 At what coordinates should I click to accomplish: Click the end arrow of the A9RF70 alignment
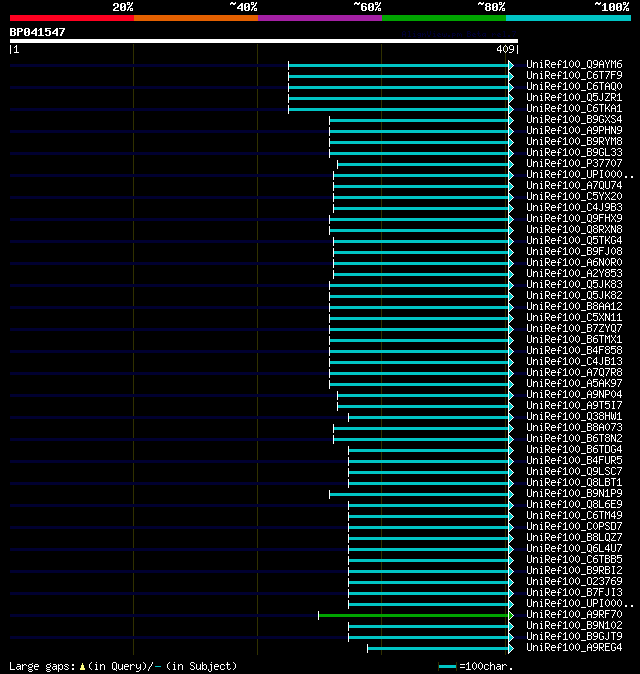click(x=511, y=616)
